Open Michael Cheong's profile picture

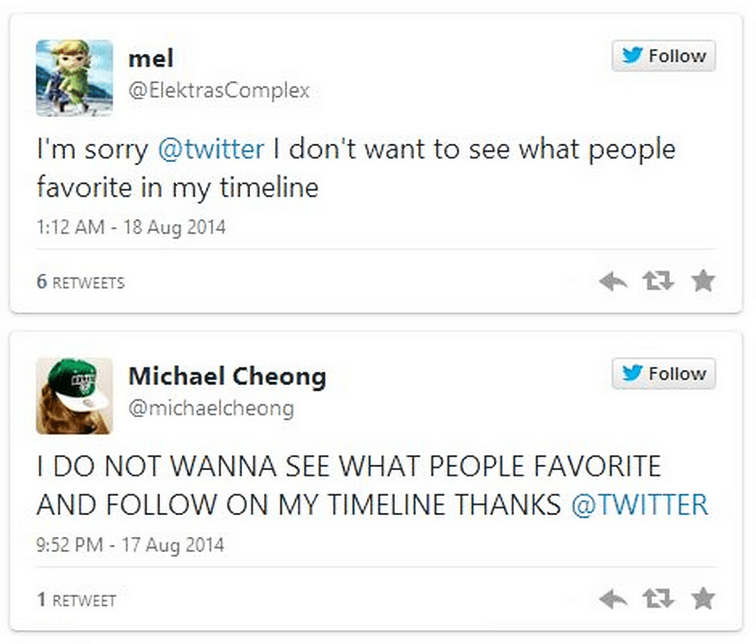pyautogui.click(x=74, y=395)
